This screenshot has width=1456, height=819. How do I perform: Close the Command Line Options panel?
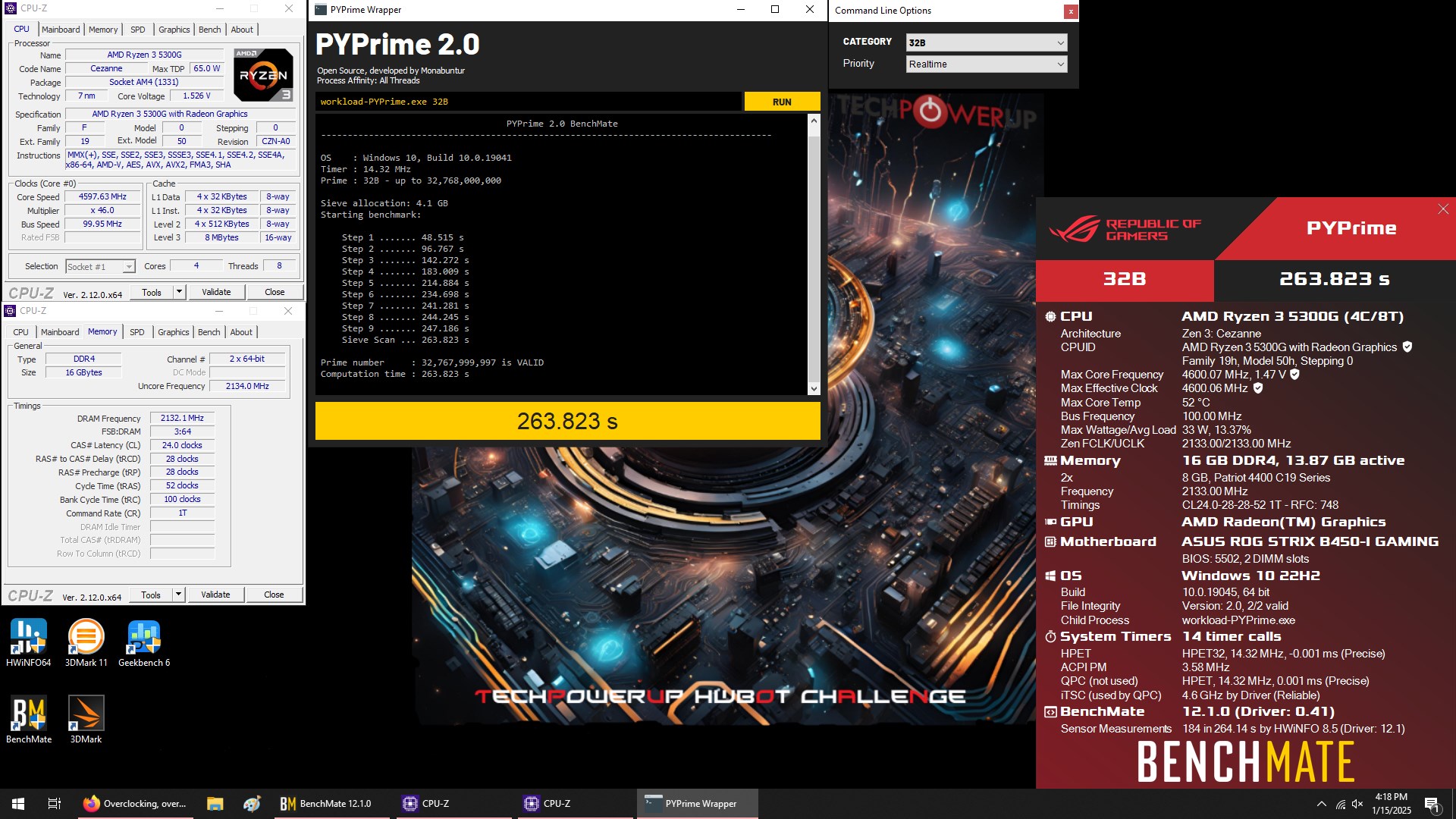point(1070,11)
